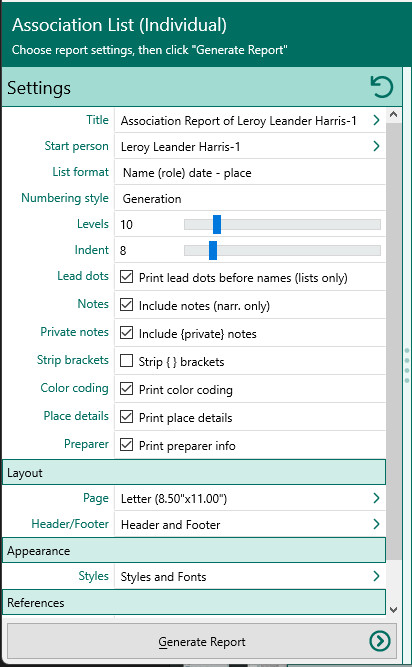Collapse the Layout section header
412x667 pixels.
click(x=194, y=472)
